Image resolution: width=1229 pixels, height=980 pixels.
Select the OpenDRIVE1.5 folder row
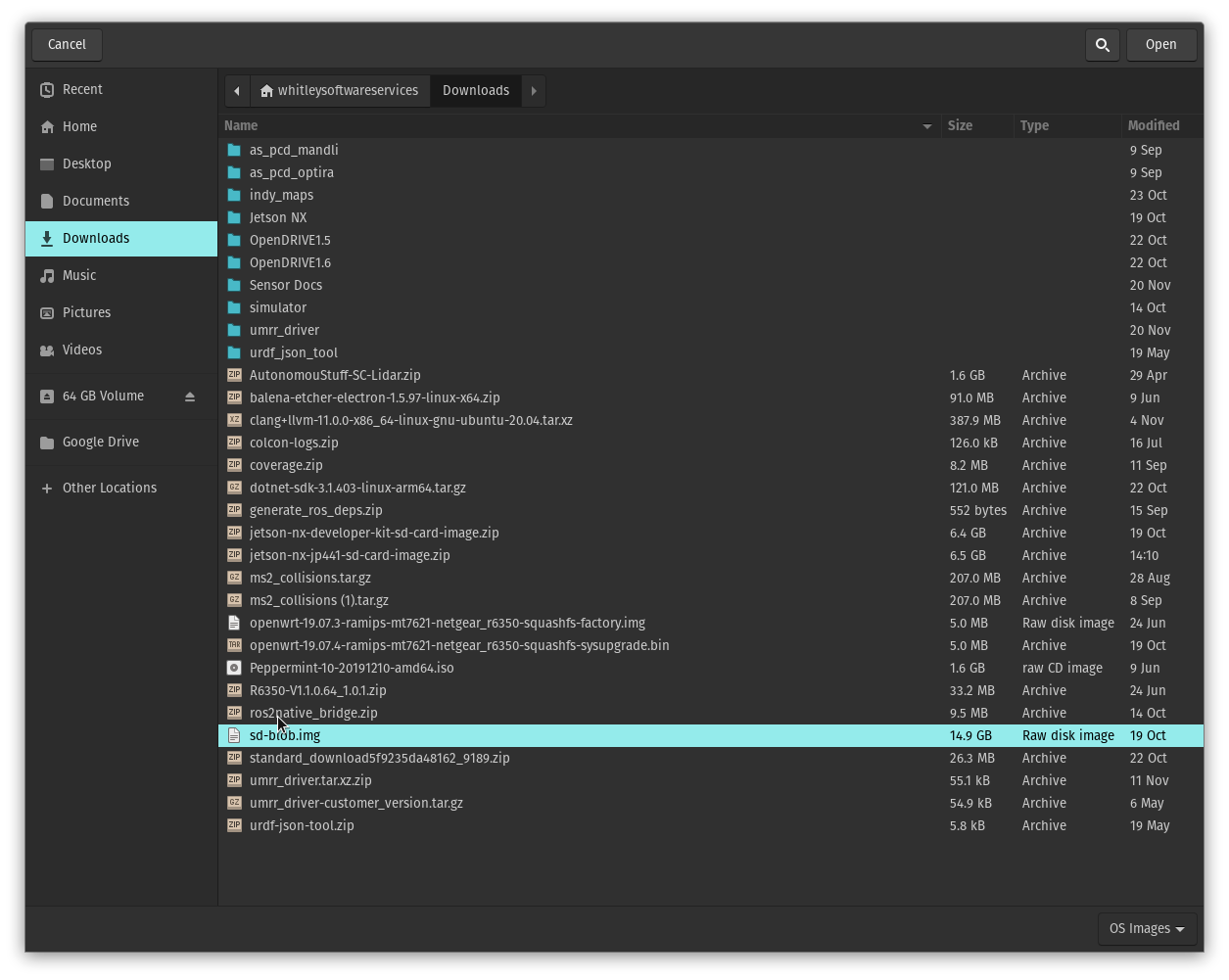tap(711, 240)
